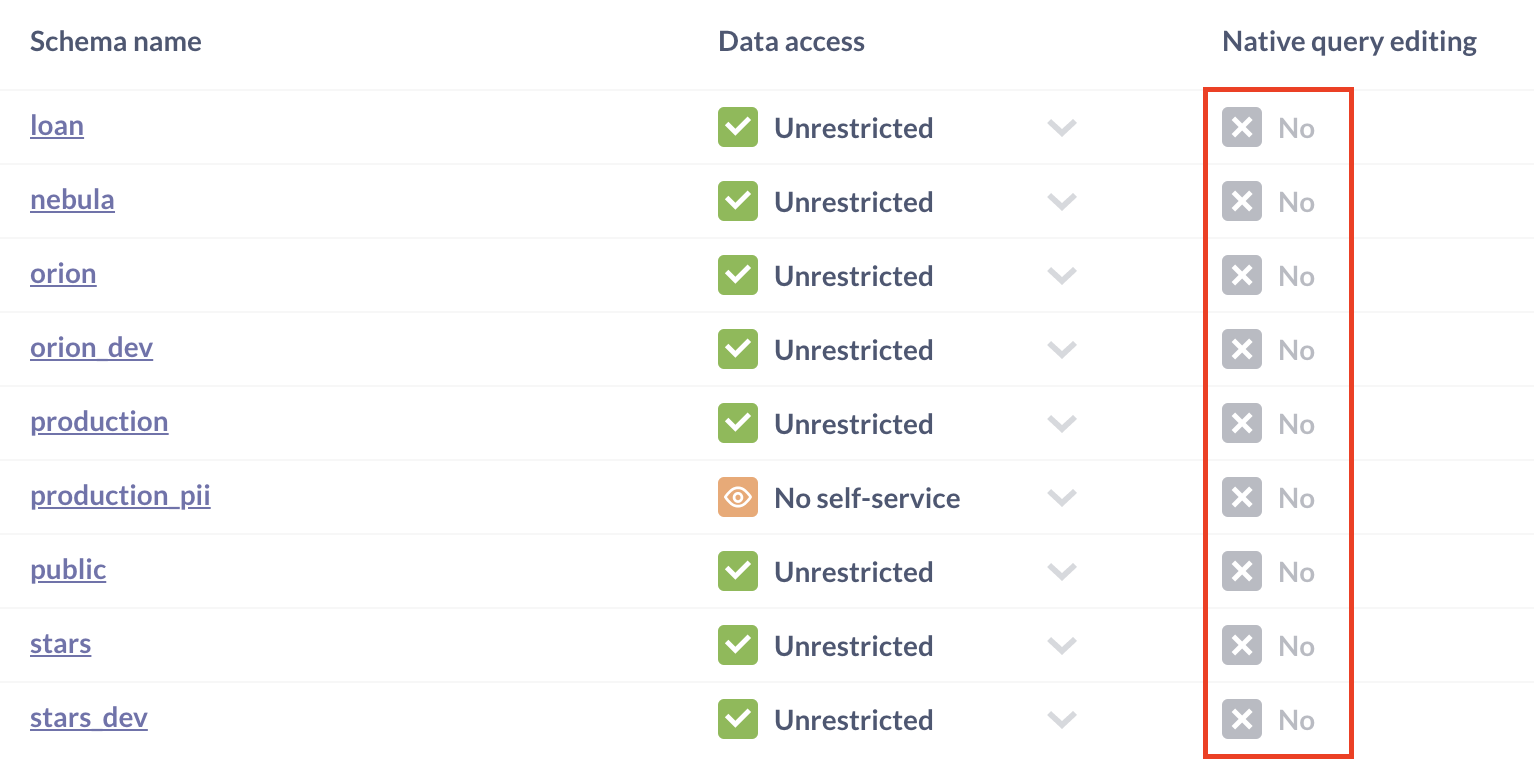Click the green Unrestricted icon in nebula row
1534x776 pixels.
tap(738, 202)
